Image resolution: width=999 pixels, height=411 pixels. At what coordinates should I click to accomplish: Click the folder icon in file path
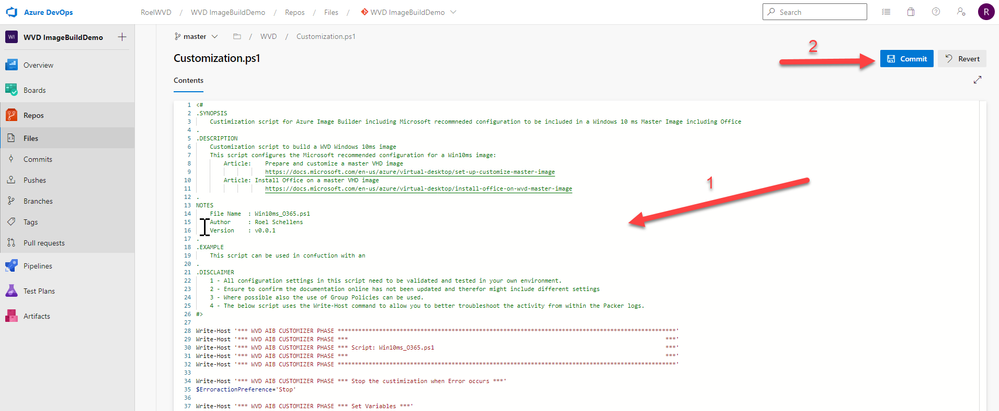(x=236, y=36)
